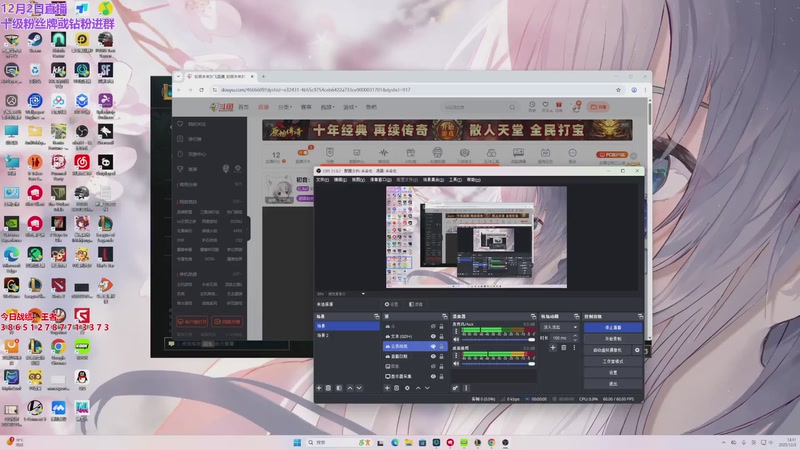Open OBS 工具 menu
This screenshot has width=800, height=450.
coord(455,180)
